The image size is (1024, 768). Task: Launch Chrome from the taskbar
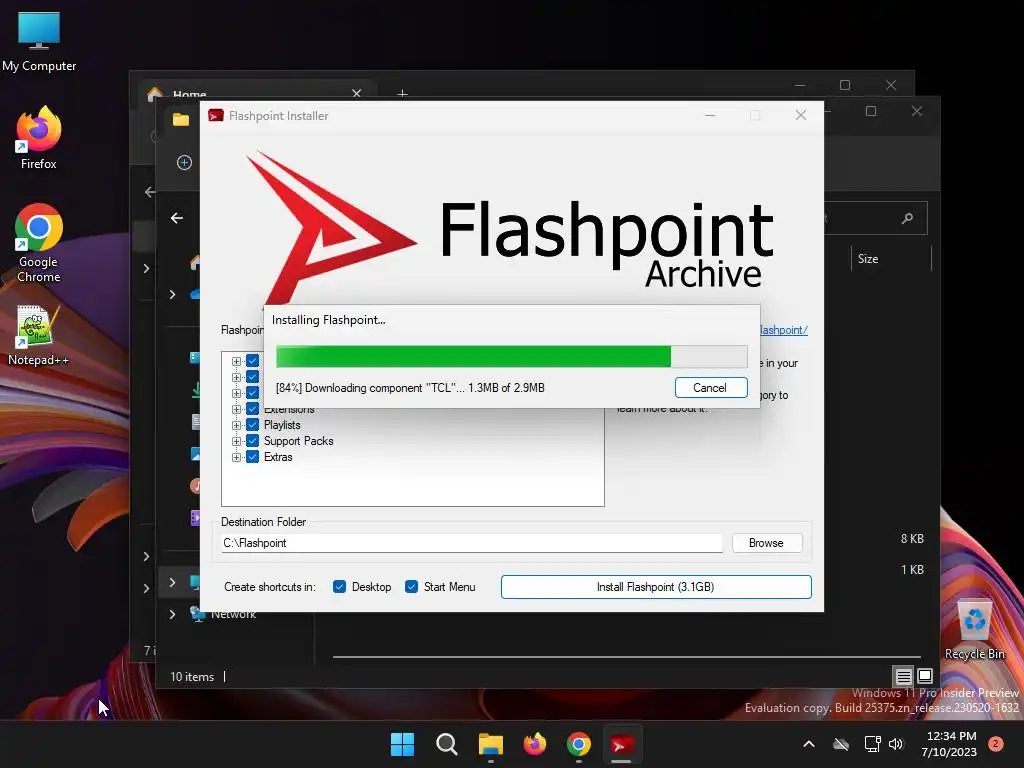coord(579,744)
